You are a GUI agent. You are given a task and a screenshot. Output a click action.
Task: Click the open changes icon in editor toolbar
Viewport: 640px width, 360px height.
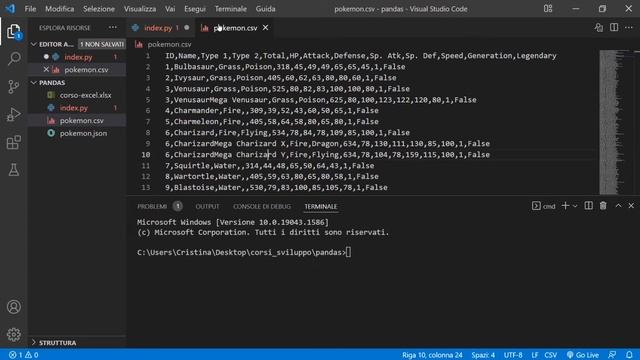(x=599, y=28)
